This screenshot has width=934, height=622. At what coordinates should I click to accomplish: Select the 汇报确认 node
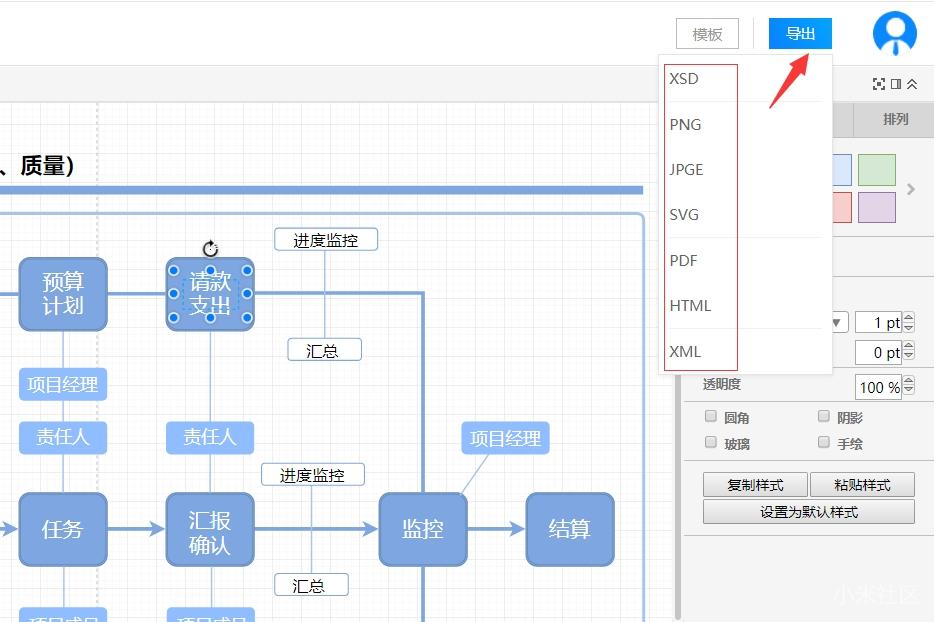pyautogui.click(x=210, y=529)
